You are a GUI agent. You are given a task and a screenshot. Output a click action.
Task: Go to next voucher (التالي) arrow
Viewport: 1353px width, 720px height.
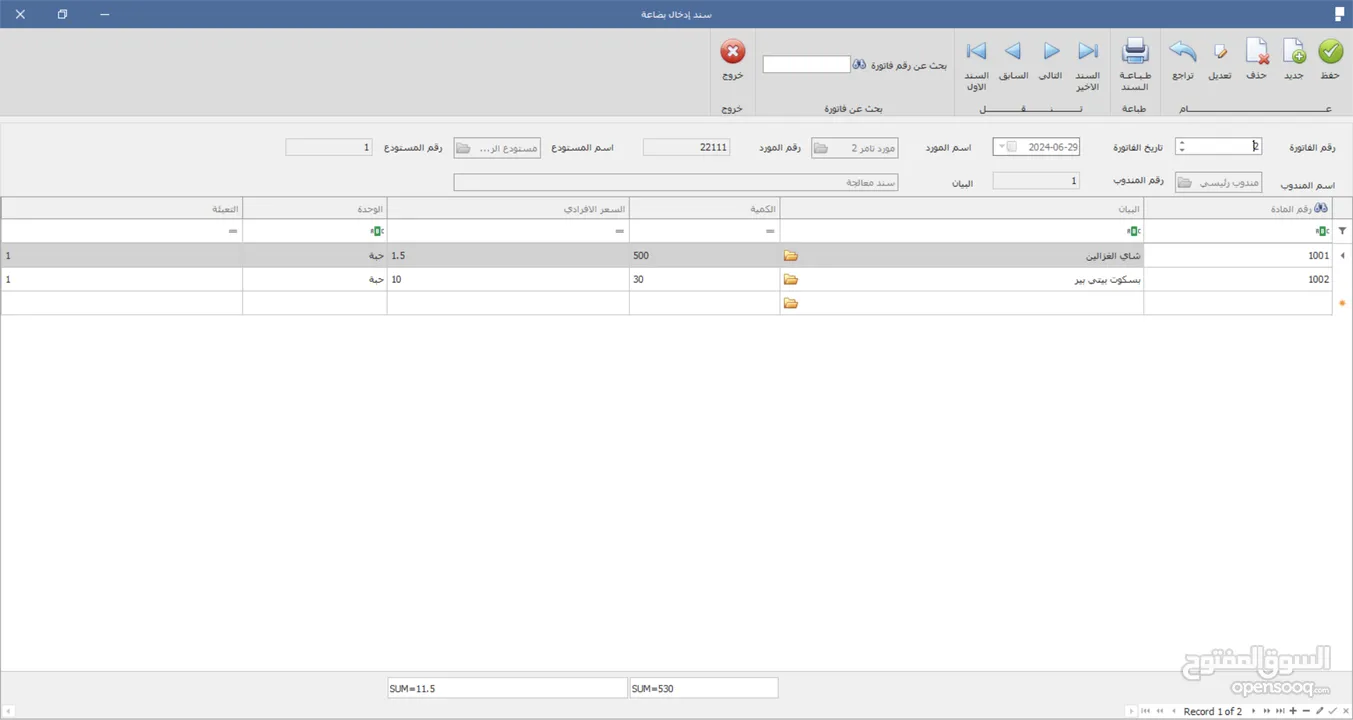(1051, 51)
